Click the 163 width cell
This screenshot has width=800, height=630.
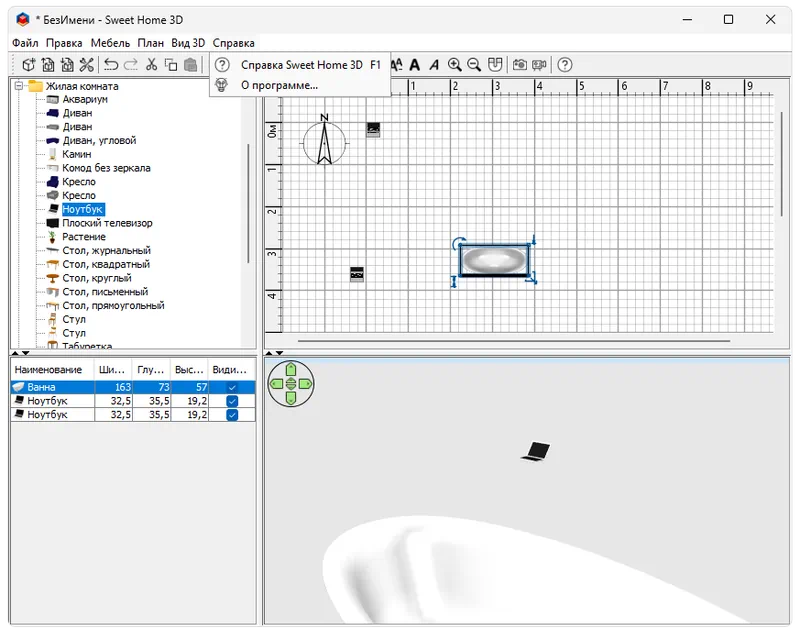pyautogui.click(x=113, y=387)
